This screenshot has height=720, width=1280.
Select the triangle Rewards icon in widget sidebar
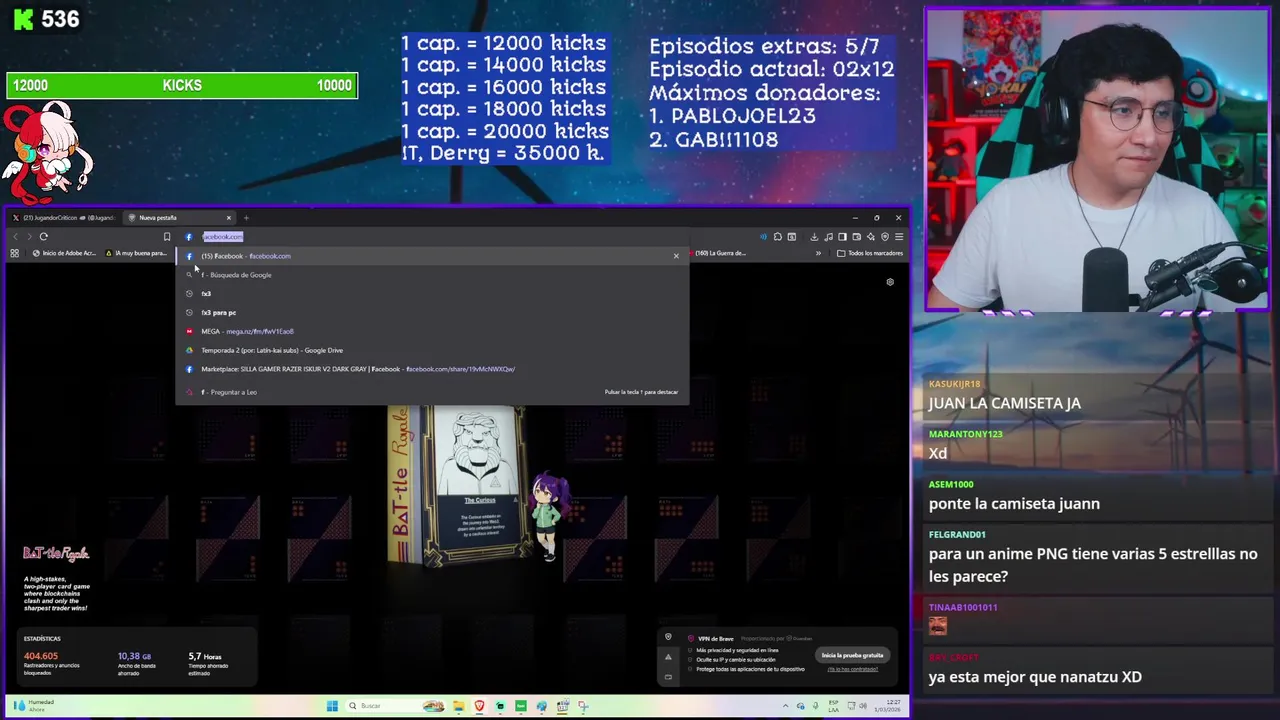(x=668, y=657)
